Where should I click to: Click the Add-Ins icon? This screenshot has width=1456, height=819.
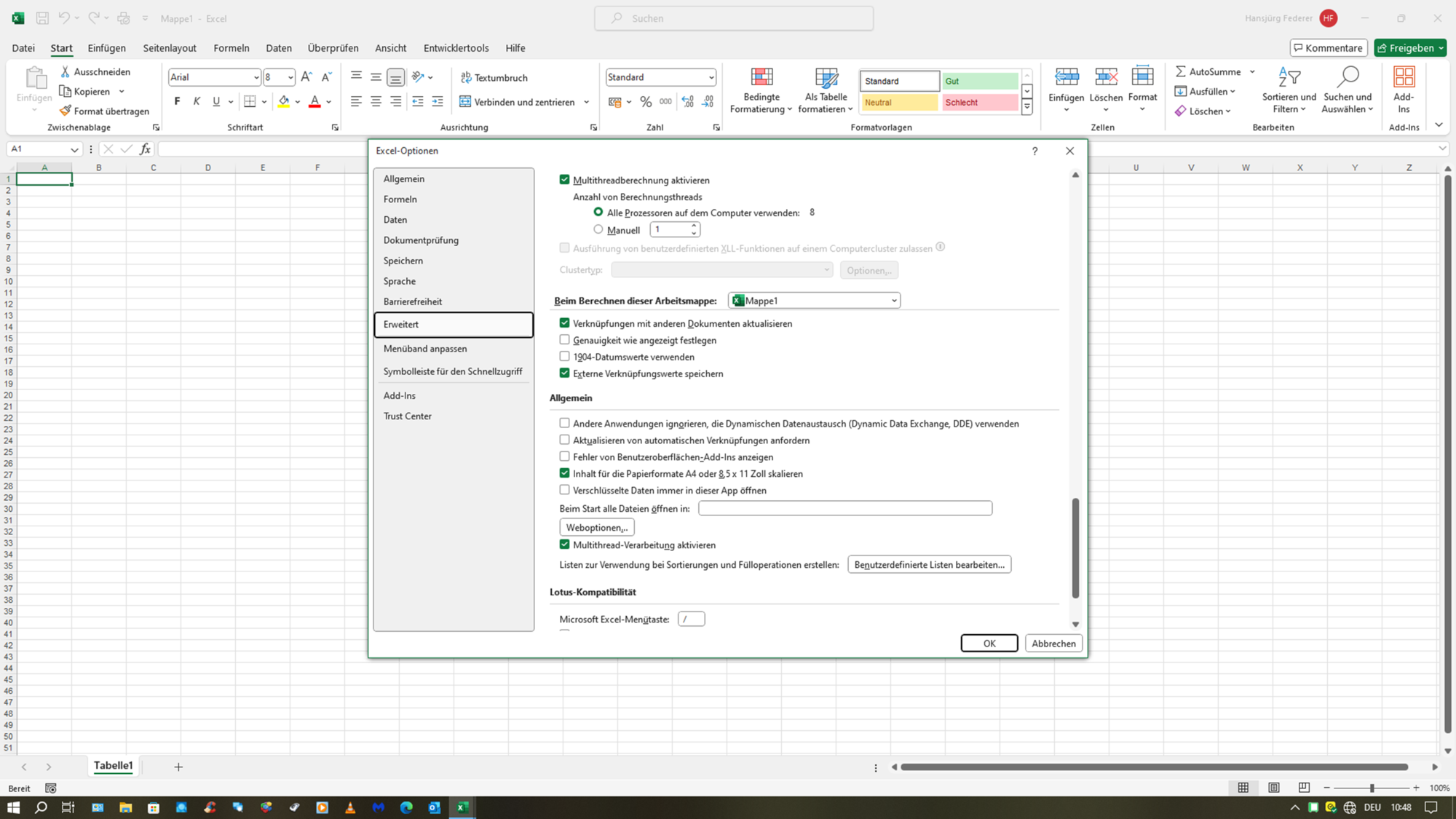click(x=1404, y=77)
